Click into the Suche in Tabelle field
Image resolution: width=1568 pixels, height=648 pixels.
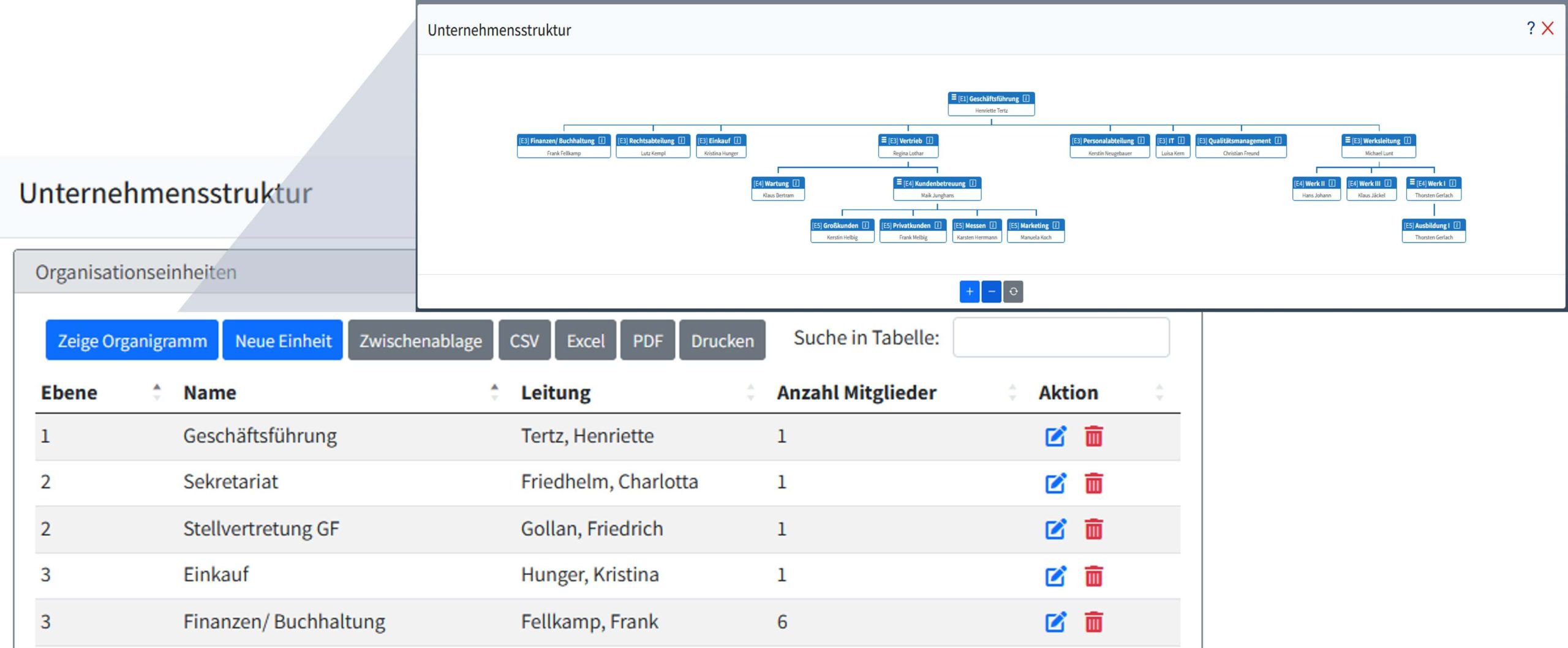tap(1063, 337)
